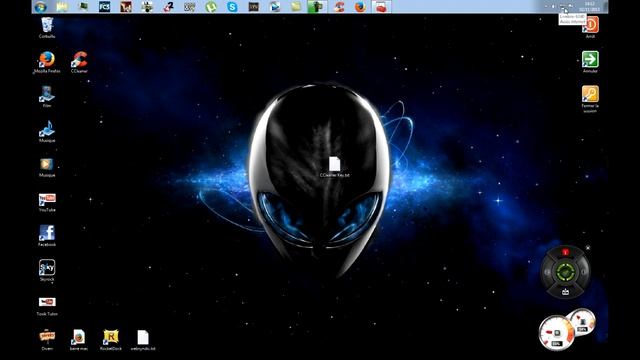Viewport: 640px width, 360px height.
Task: Select the CCleaner Key.txt file on desktop
Action: pos(335,167)
